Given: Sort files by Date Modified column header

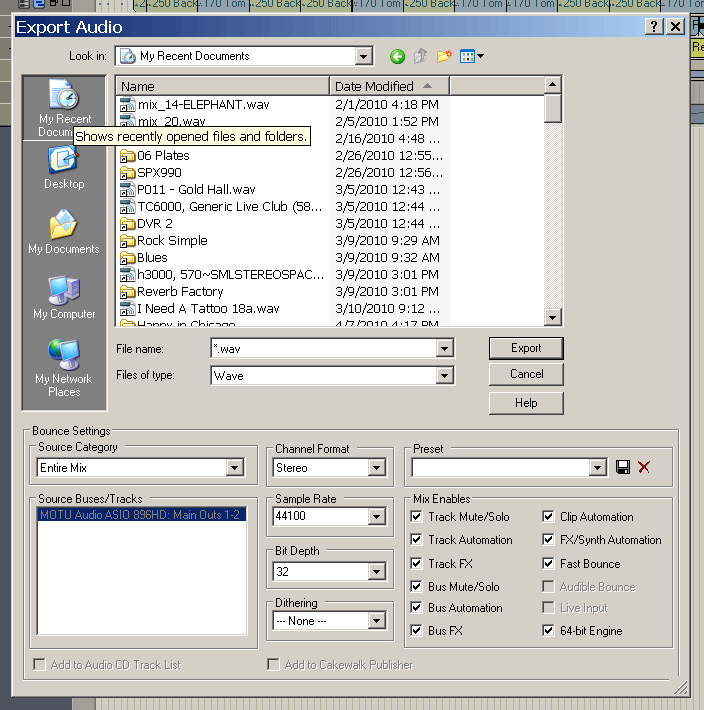Looking at the screenshot, I should pos(389,86).
